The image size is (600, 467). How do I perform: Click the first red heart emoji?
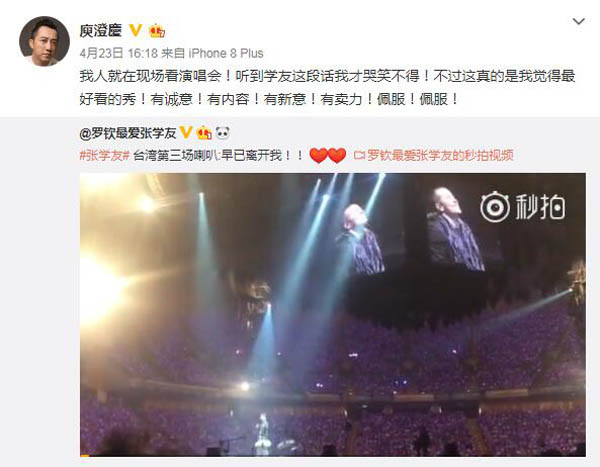pyautogui.click(x=318, y=155)
